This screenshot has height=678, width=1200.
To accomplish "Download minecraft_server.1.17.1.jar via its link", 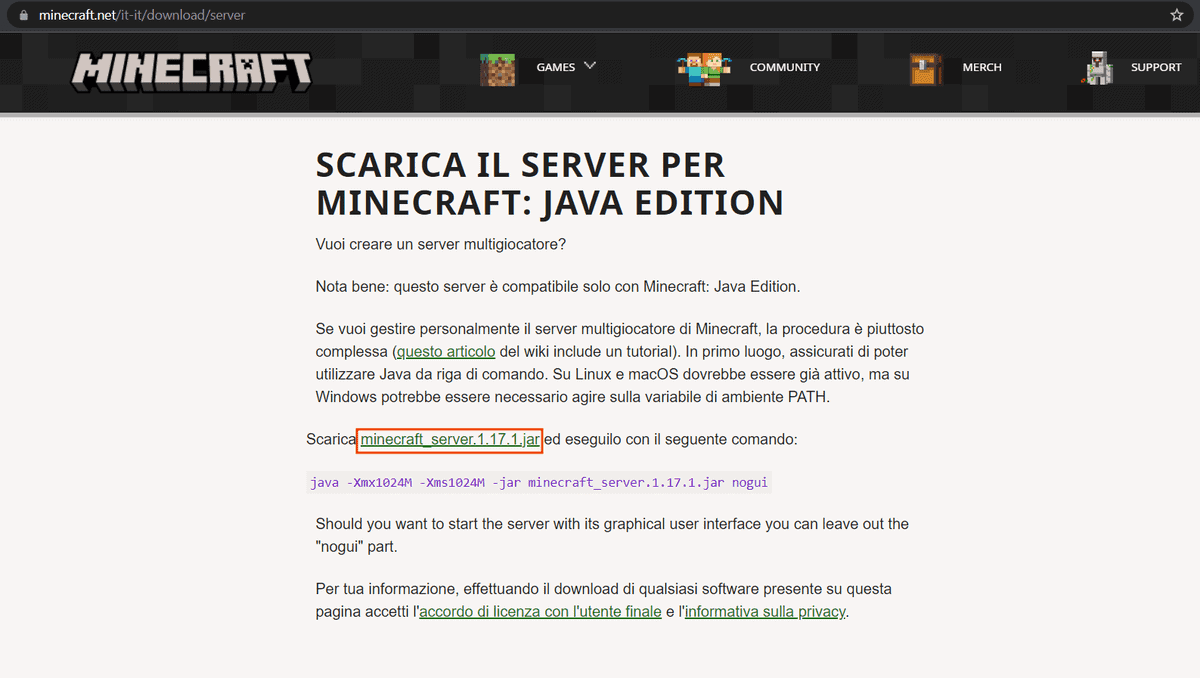I will [x=448, y=439].
